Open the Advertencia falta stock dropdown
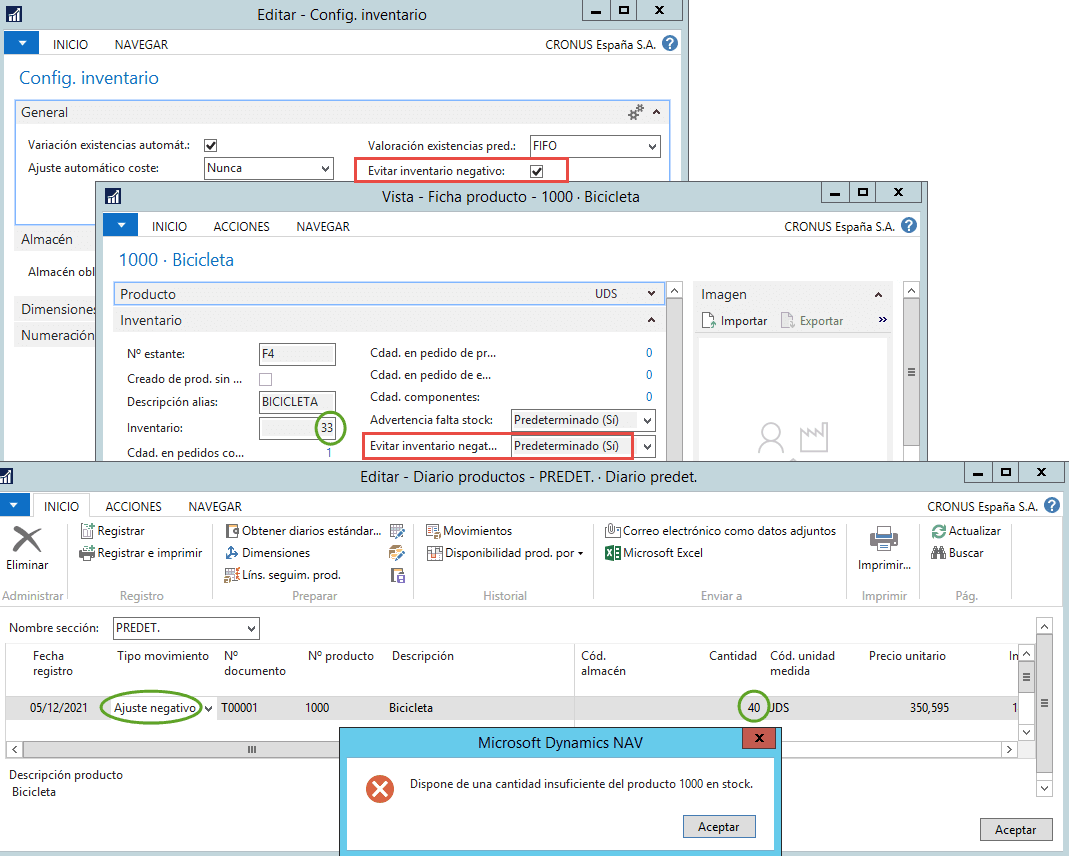The height and width of the screenshot is (856, 1069). (x=648, y=420)
